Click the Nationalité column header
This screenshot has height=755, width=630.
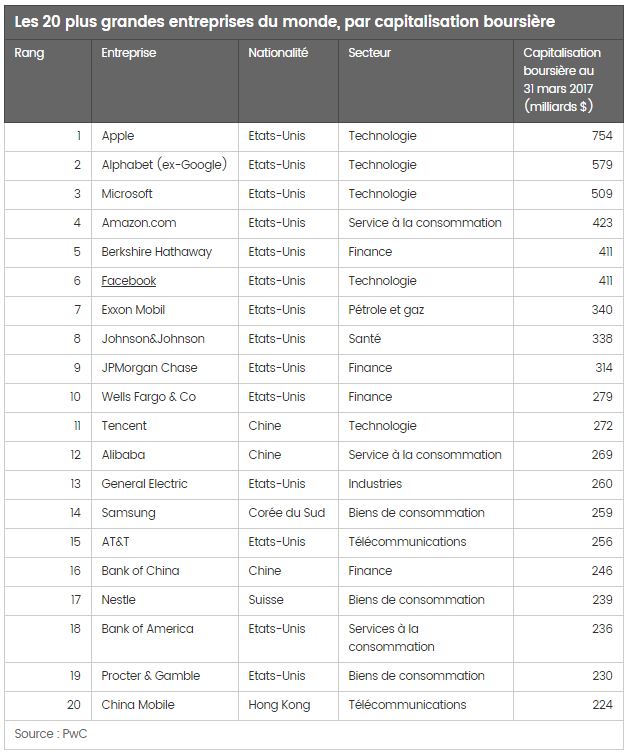(x=278, y=53)
